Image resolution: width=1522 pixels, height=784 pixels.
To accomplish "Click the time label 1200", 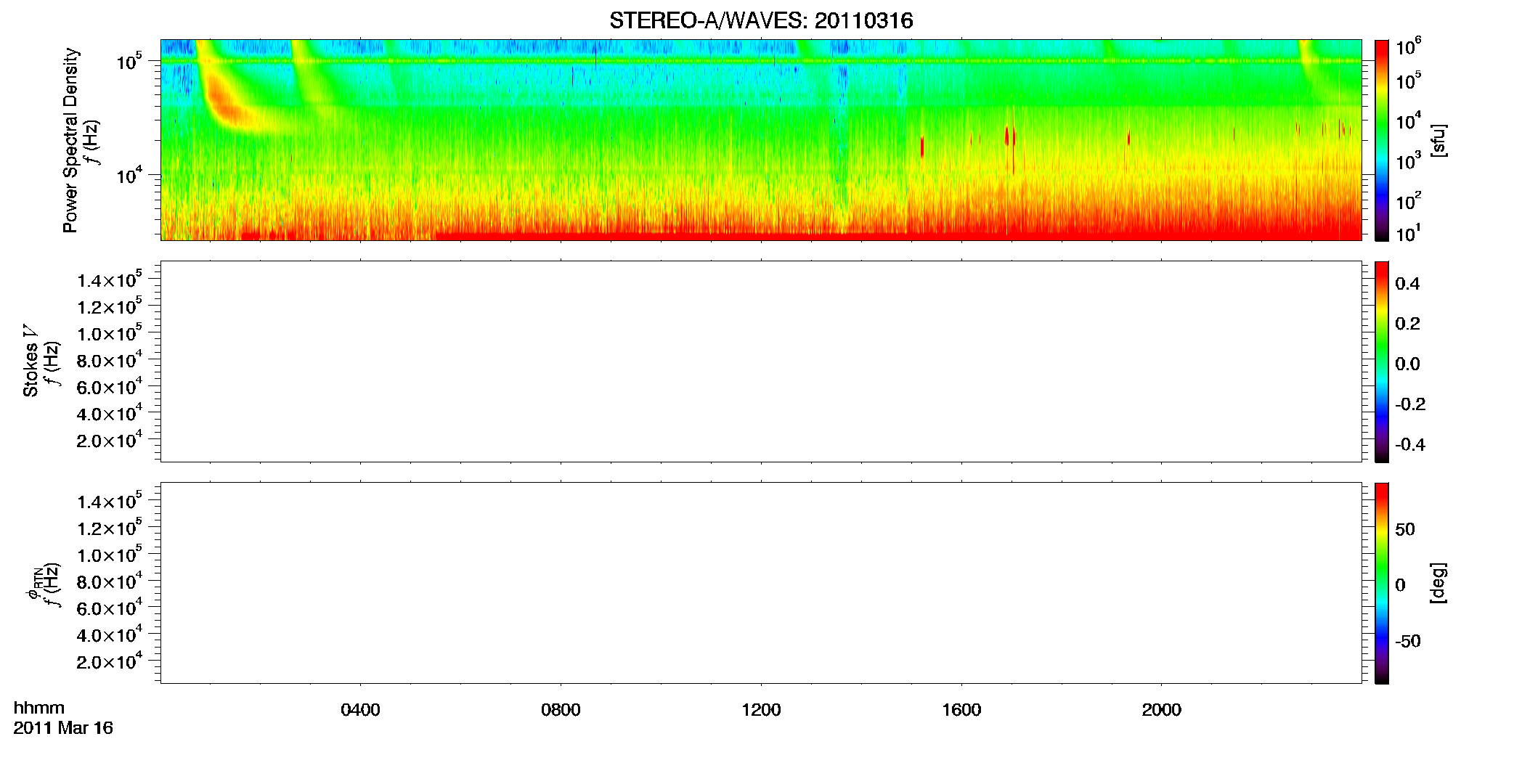I will (x=761, y=710).
